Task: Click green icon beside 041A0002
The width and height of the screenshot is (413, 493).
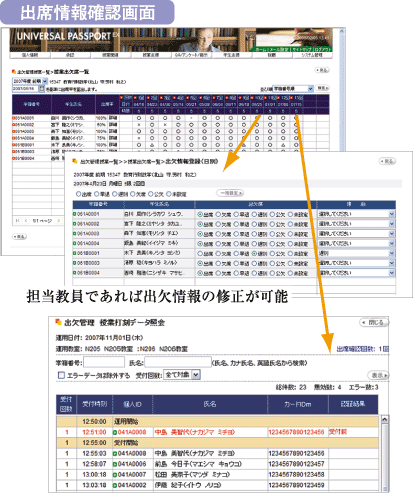Action: (115, 485)
